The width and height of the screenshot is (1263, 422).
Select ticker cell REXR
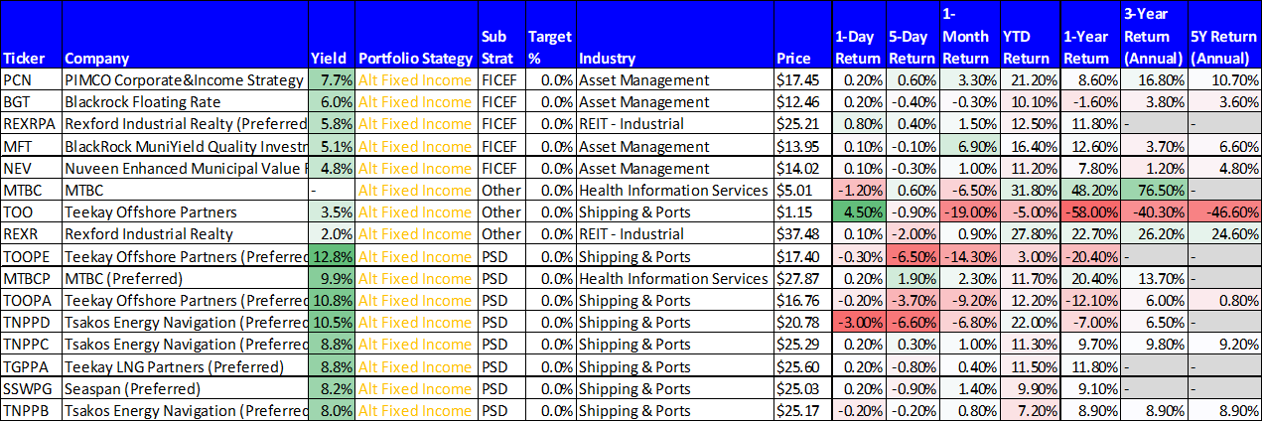pos(31,234)
